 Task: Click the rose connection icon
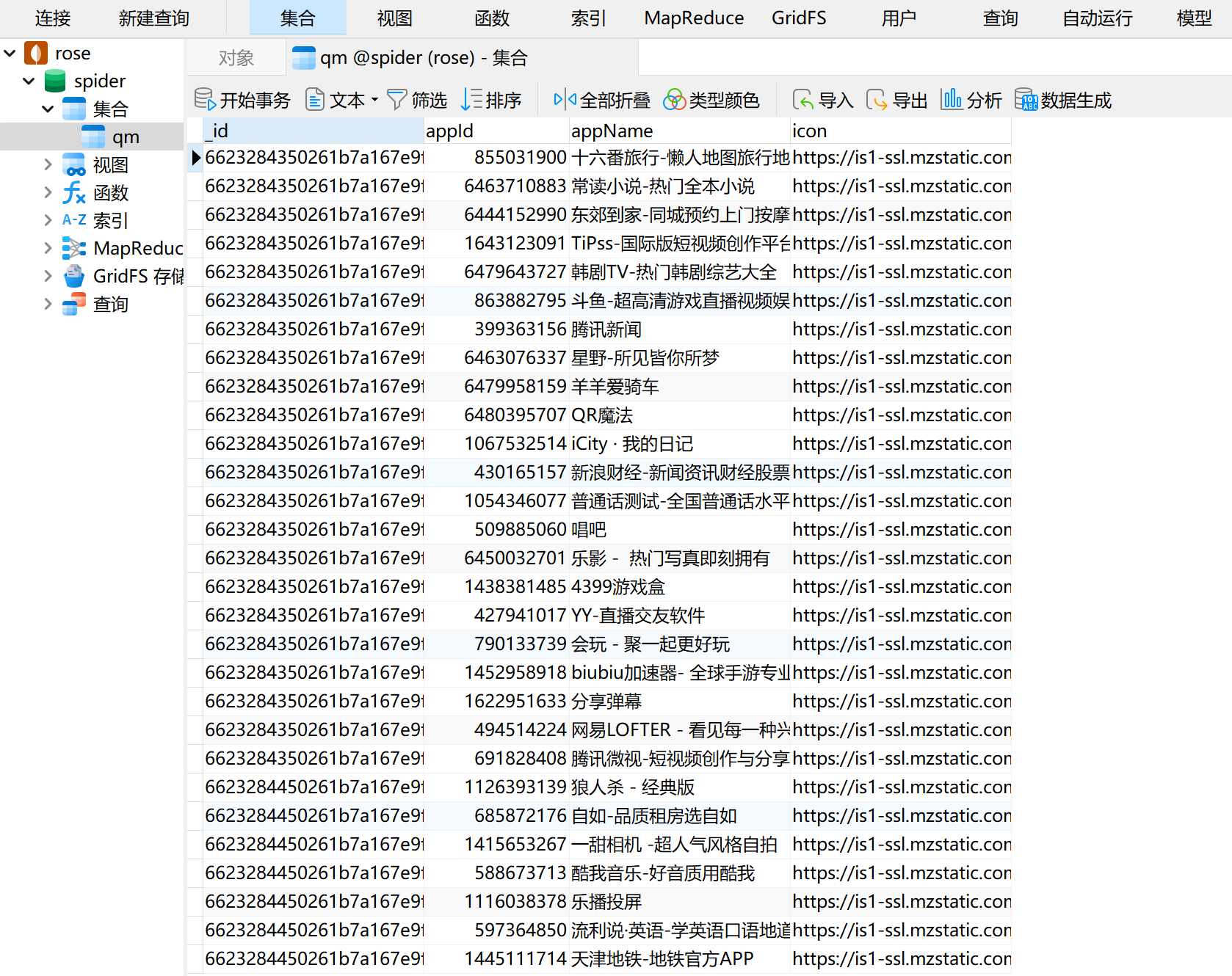point(36,53)
